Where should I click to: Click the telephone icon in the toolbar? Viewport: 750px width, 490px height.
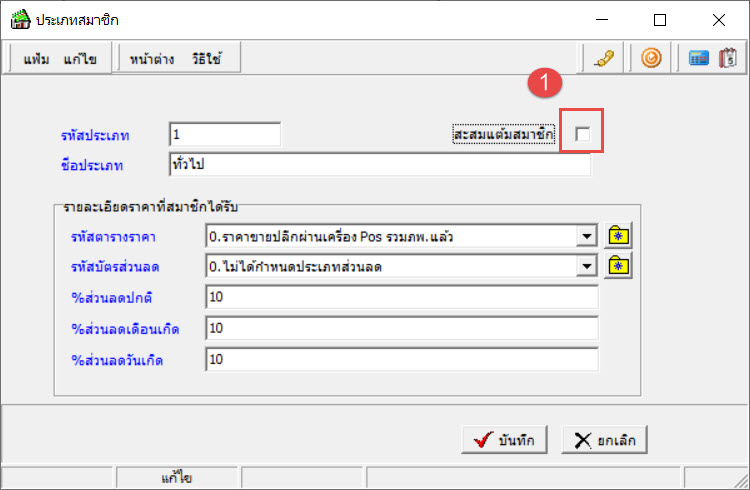pos(603,59)
